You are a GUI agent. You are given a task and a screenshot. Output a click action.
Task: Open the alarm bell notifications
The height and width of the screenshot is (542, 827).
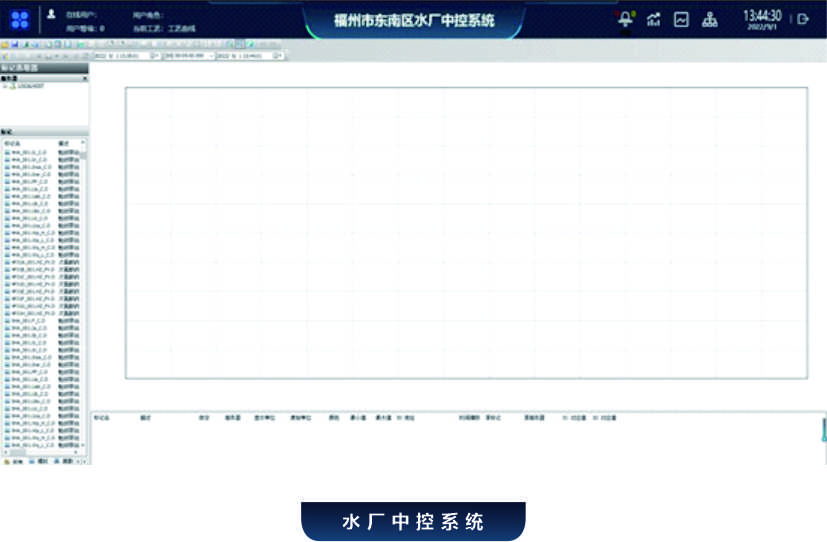point(627,19)
